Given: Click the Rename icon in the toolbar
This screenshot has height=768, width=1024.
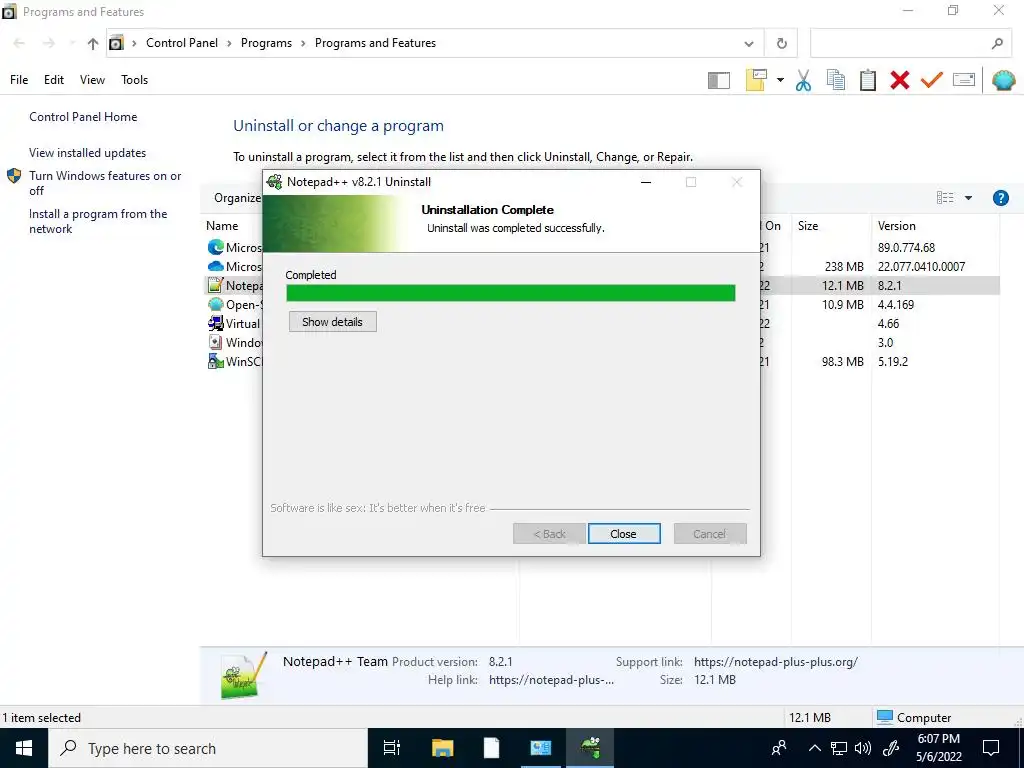Looking at the screenshot, I should point(964,80).
